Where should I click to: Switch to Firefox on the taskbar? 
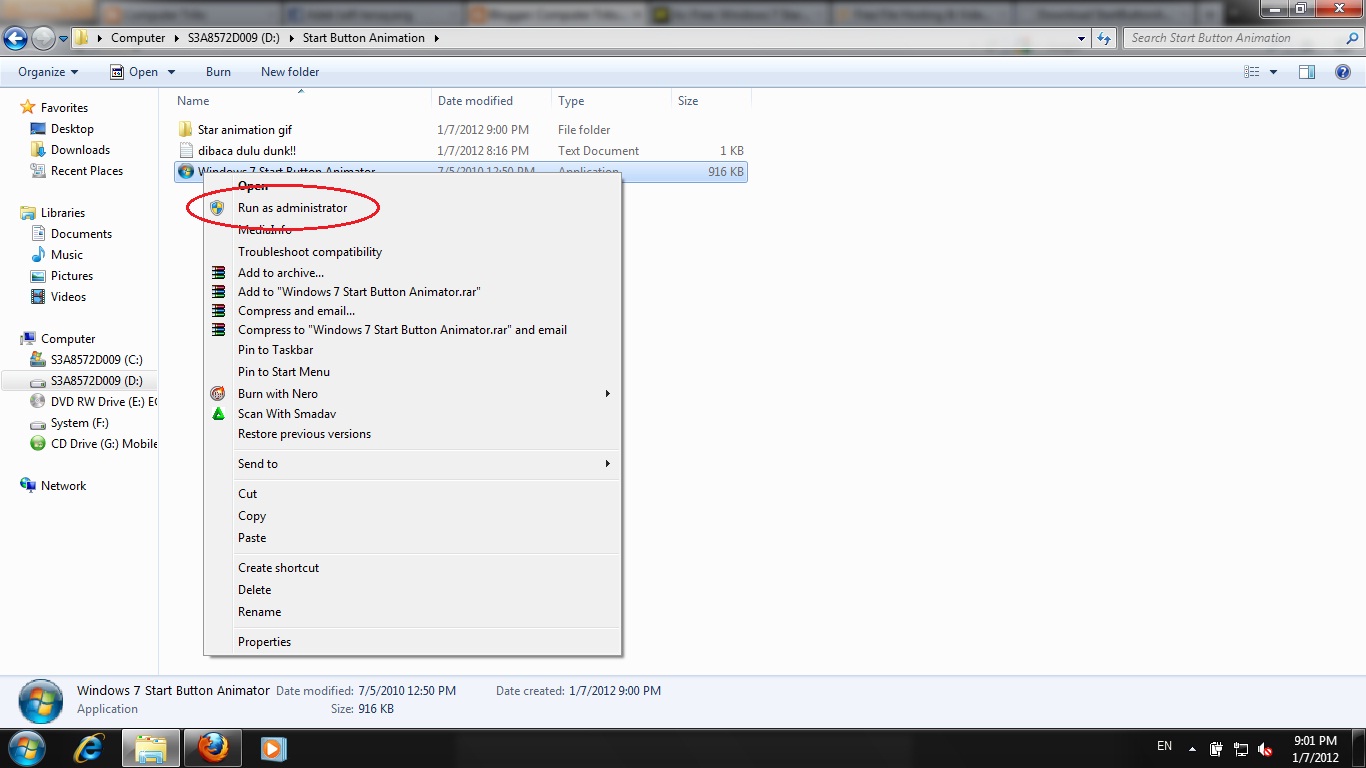pyautogui.click(x=212, y=748)
